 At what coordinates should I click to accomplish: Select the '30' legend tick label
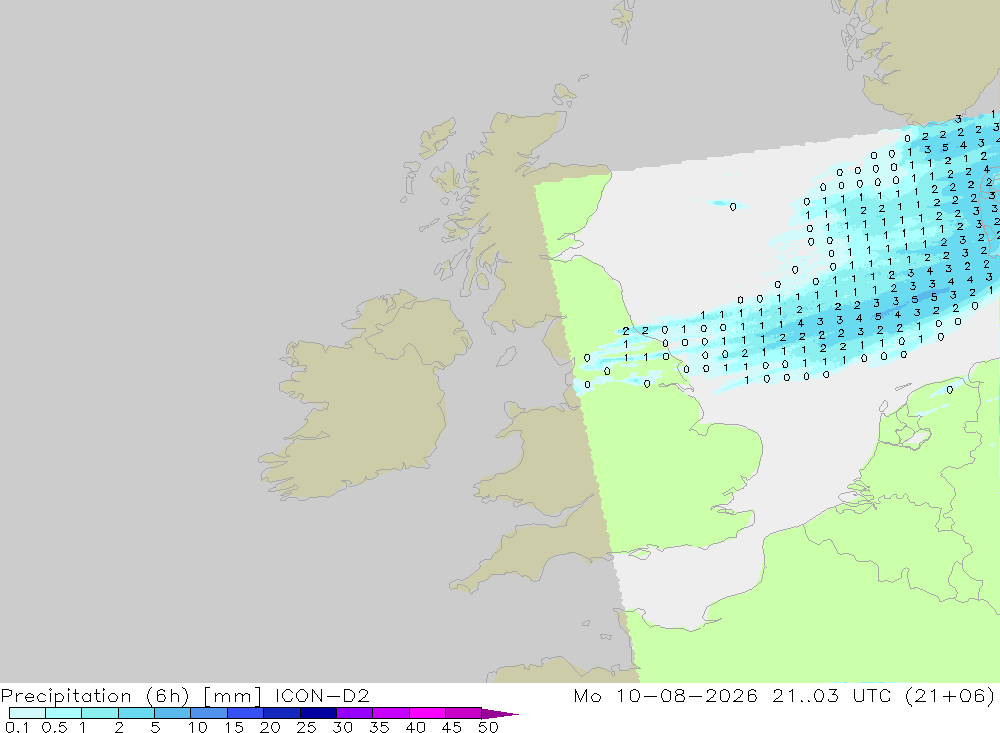click(343, 727)
